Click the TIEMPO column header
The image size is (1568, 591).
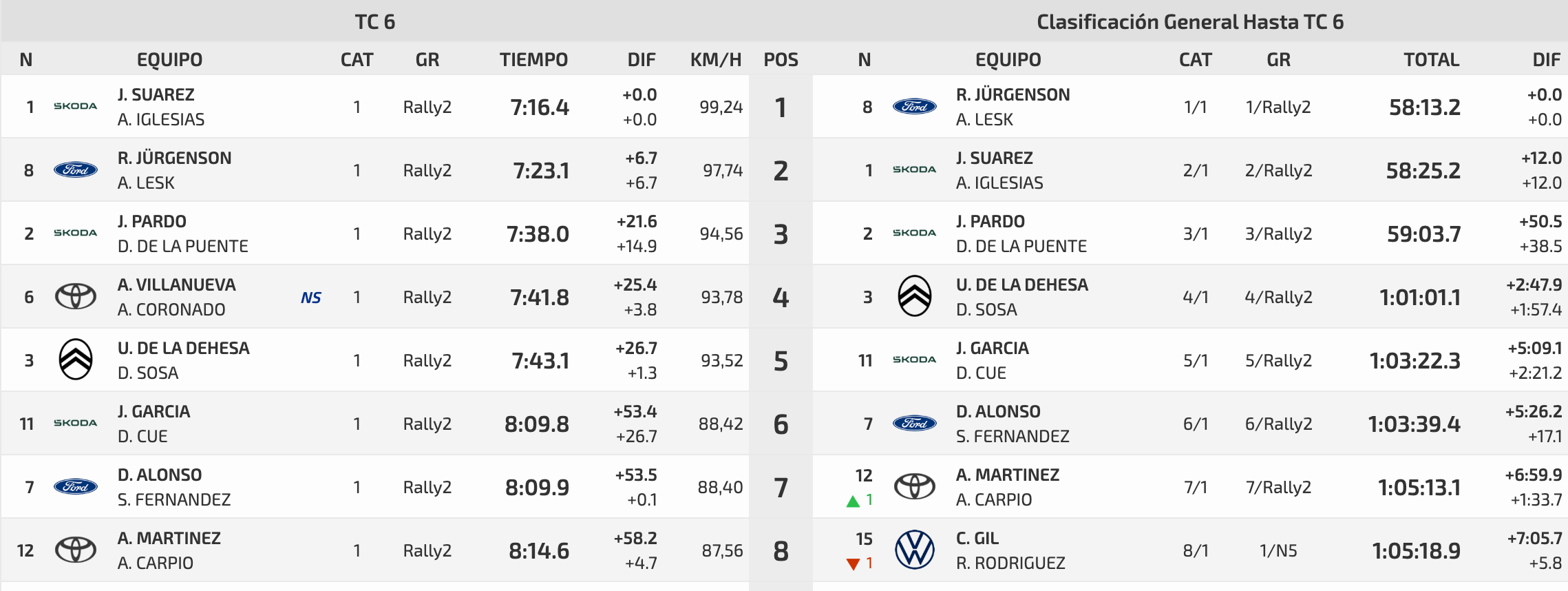[533, 60]
